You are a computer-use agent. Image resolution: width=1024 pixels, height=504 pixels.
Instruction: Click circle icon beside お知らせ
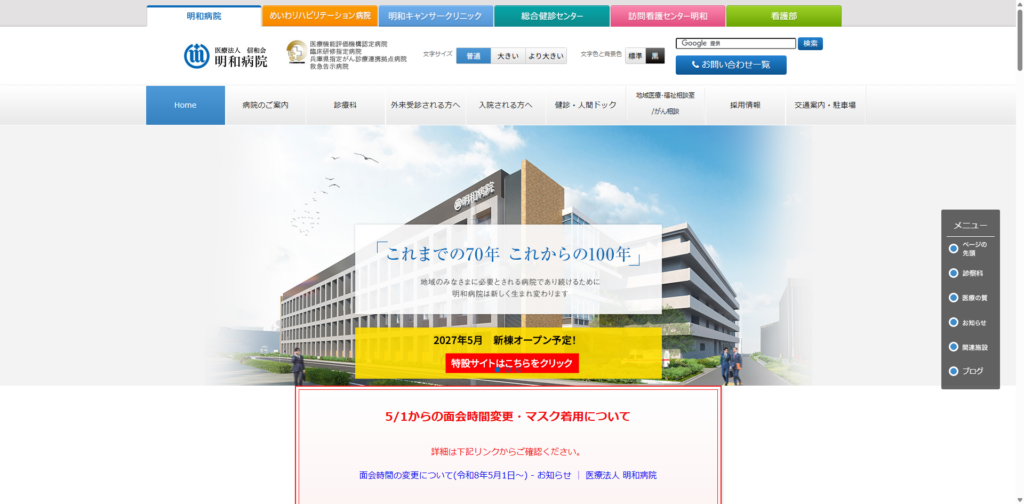click(x=953, y=323)
